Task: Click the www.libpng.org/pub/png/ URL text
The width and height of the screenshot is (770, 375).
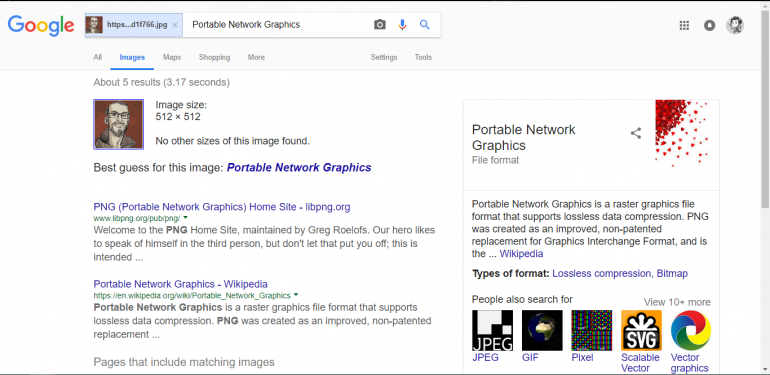Action: click(137, 217)
